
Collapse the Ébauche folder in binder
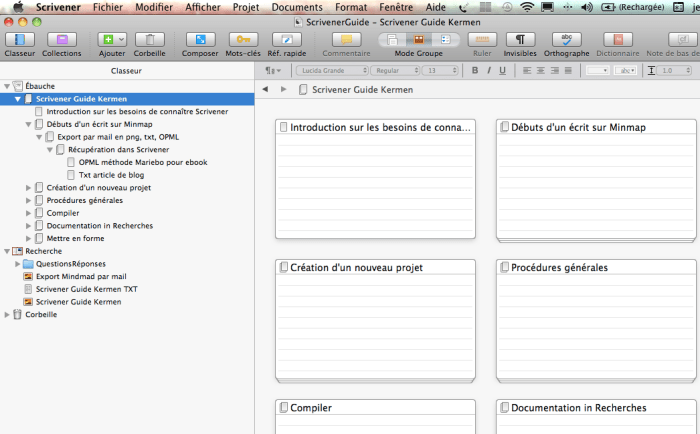(x=7, y=86)
